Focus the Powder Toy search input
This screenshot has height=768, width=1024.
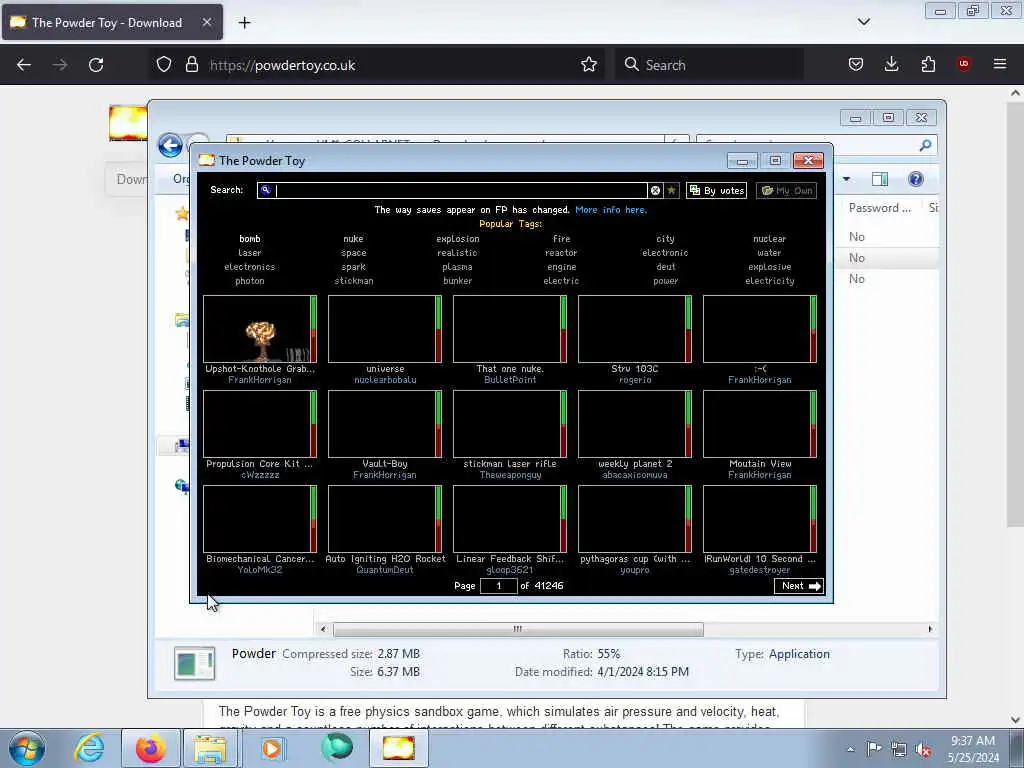452,191
